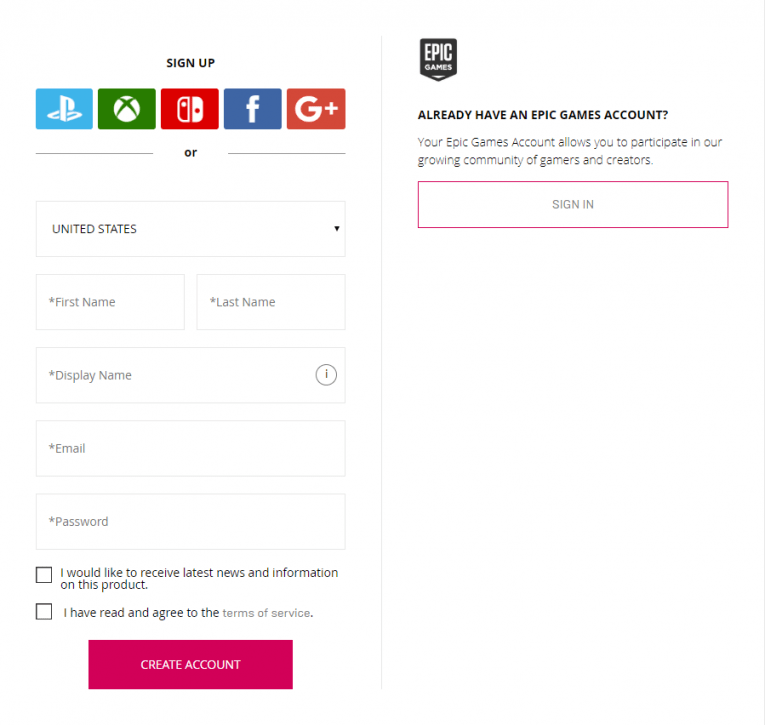Open the terms of service link
The width and height of the screenshot is (765, 725).
pos(266,613)
